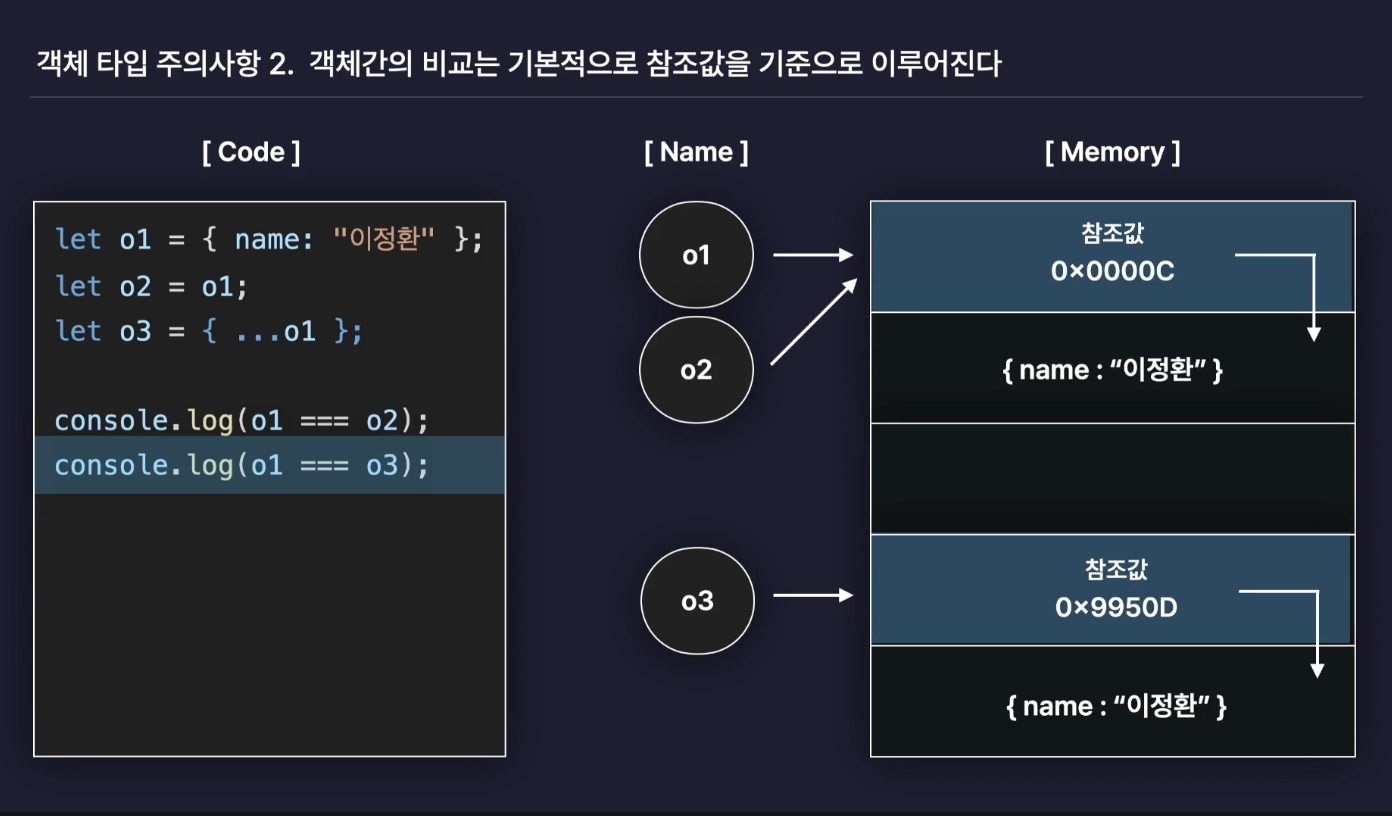Select the reference address 0×9950D
Screen dimensions: 1392x816
(1116, 607)
